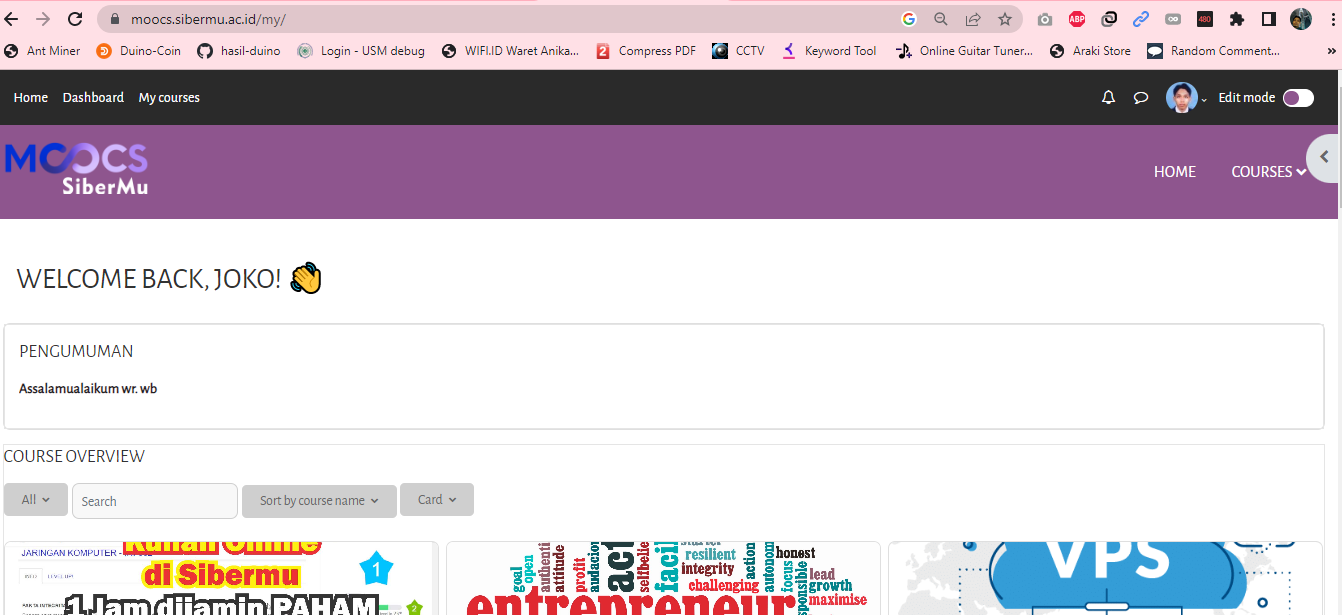Reload the page with browser refresh icon
The width and height of the screenshot is (1342, 615).
[75, 19]
